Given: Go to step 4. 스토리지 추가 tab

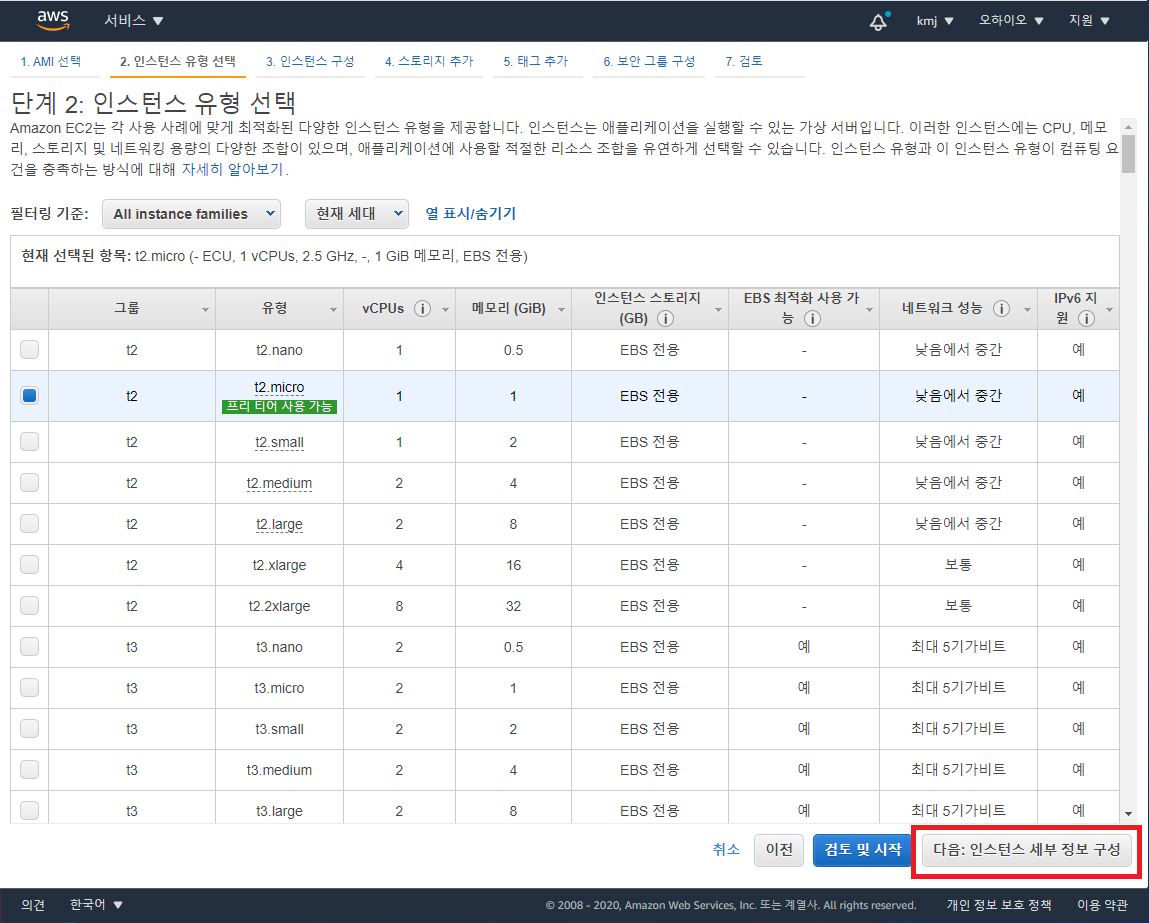Looking at the screenshot, I should [429, 62].
